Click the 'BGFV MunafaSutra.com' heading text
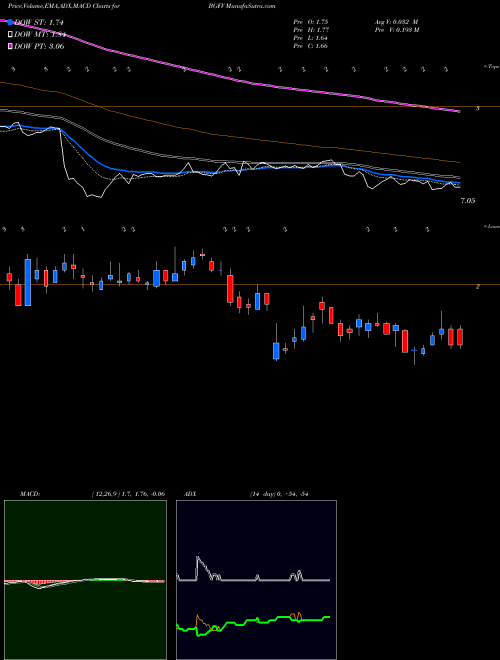 click(x=242, y=6)
